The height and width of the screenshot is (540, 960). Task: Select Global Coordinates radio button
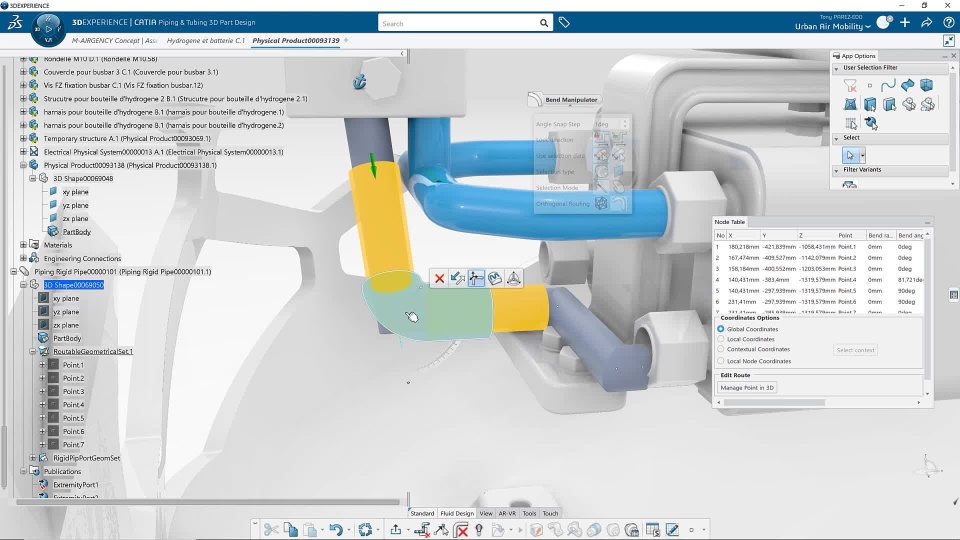click(x=721, y=329)
